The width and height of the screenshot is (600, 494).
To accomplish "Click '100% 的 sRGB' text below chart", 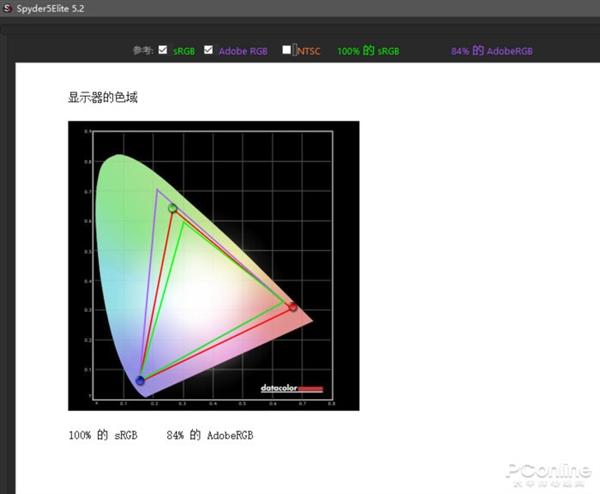I will coord(103,435).
